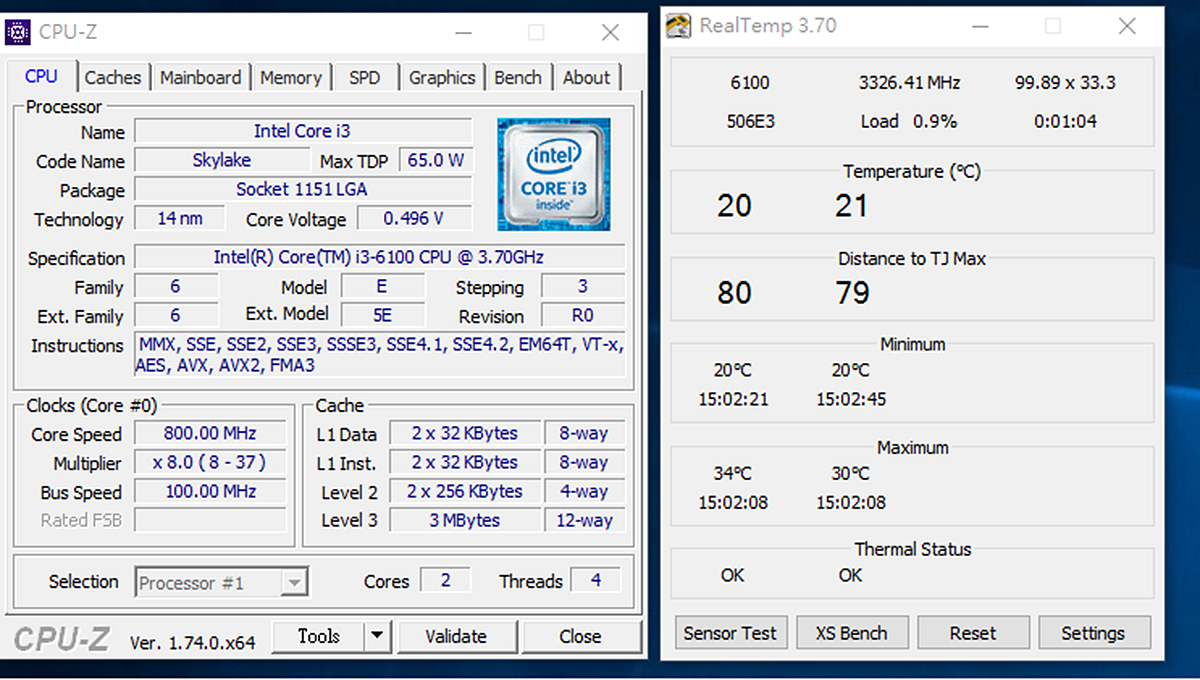Select the SPD tab

(x=365, y=77)
